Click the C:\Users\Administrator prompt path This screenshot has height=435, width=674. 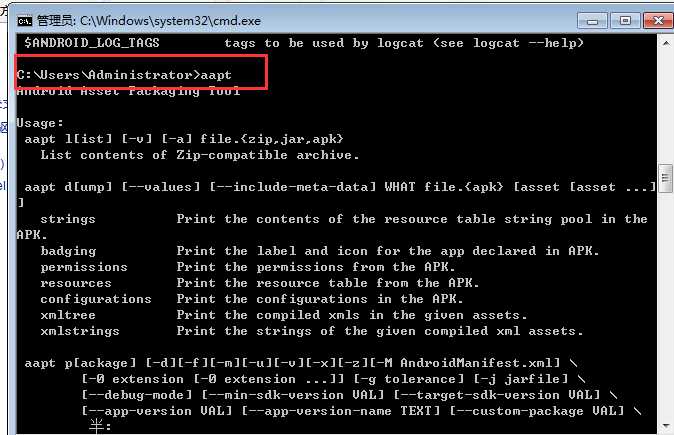(x=105, y=75)
